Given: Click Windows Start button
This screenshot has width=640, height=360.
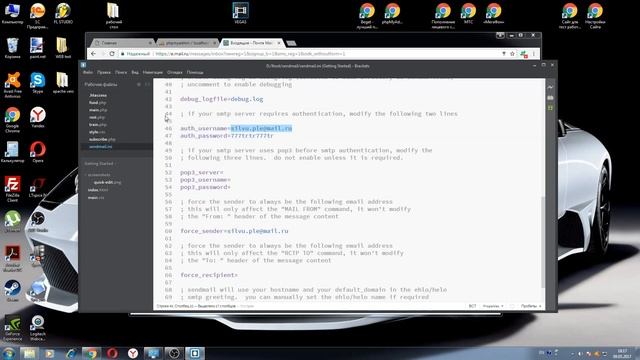Looking at the screenshot, I should pyautogui.click(x=8, y=353).
